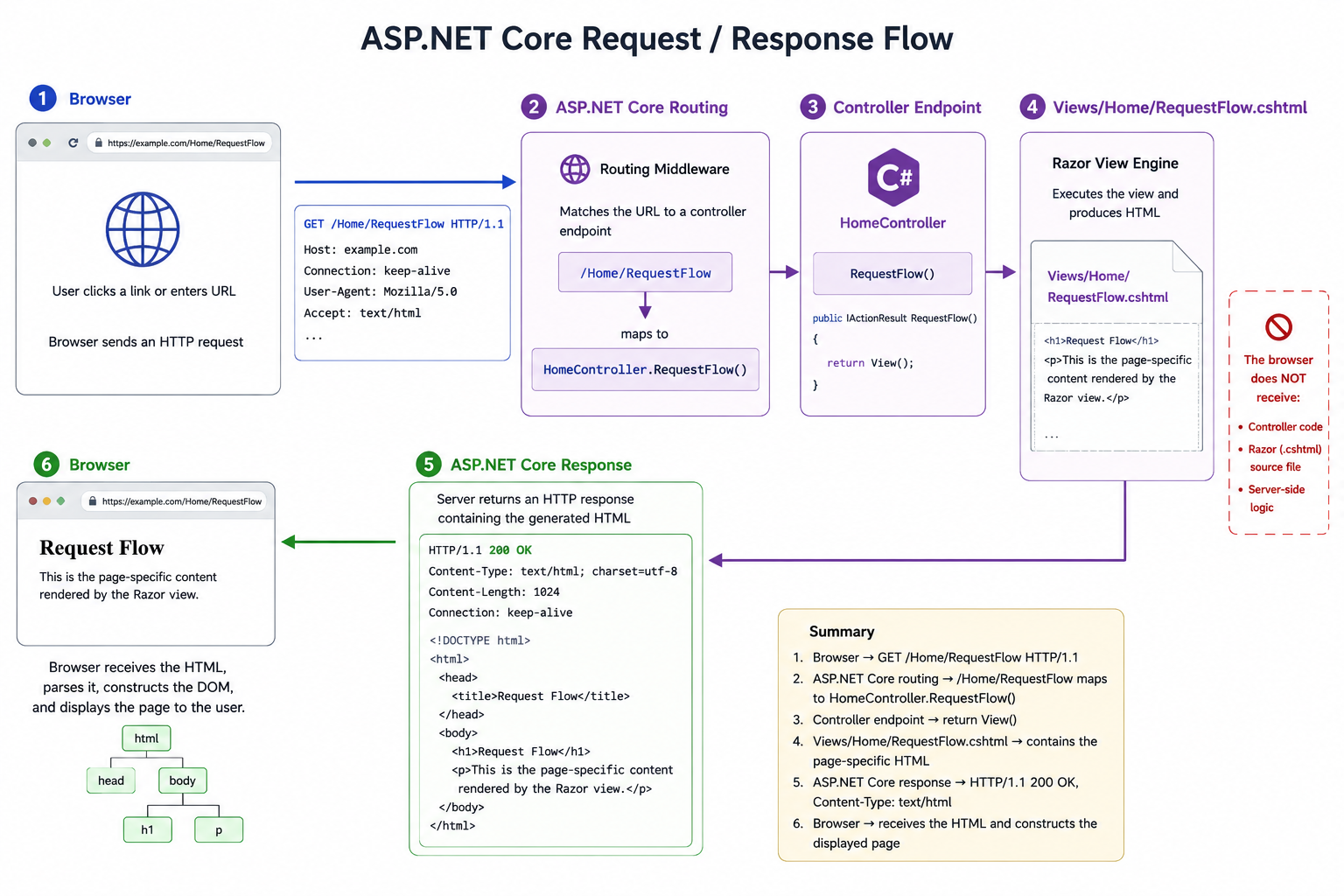Click the 'public IActionResult RequestFlow()' code line
This screenshot has width=1344, height=896.
pos(895,318)
